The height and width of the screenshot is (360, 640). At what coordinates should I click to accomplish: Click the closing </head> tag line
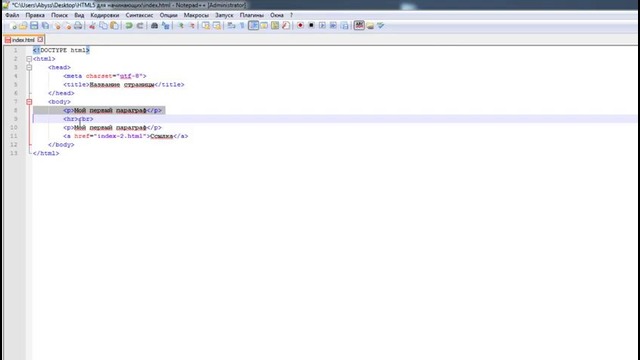(x=61, y=93)
